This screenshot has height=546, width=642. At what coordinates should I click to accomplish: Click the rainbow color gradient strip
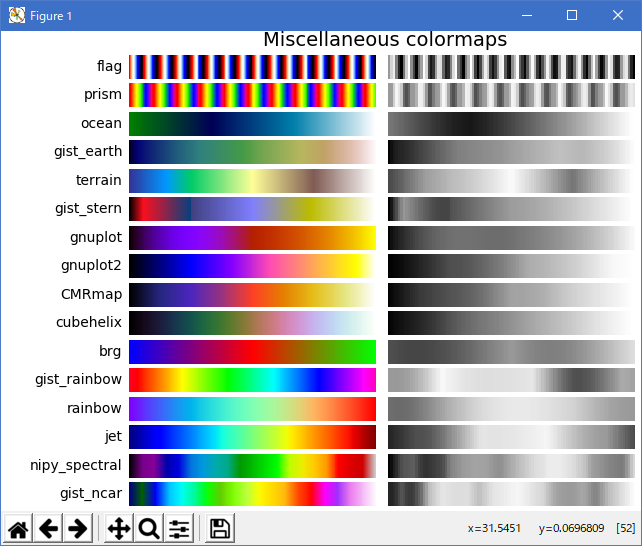point(253,408)
